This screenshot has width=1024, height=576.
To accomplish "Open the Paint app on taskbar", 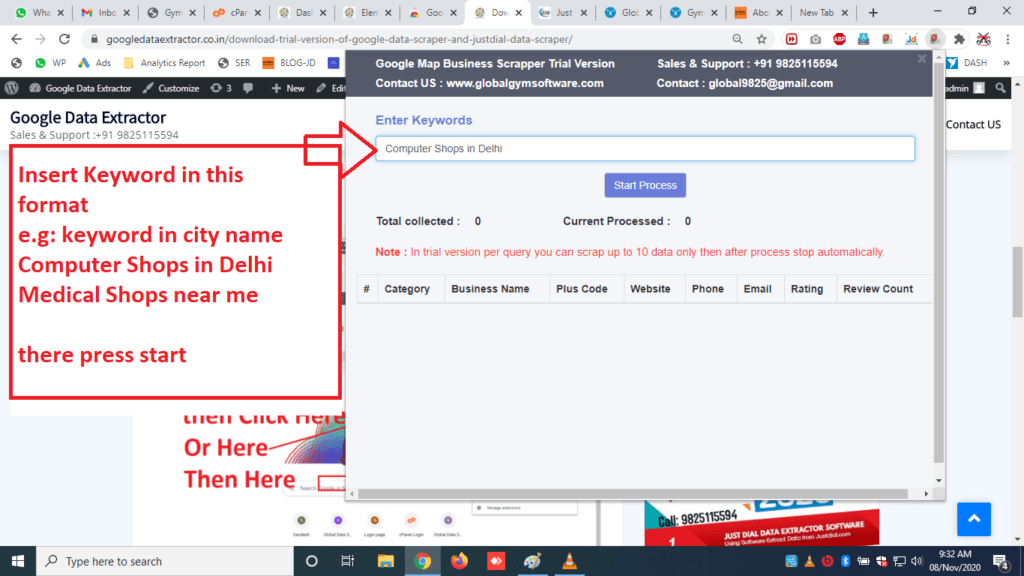I will [532, 561].
